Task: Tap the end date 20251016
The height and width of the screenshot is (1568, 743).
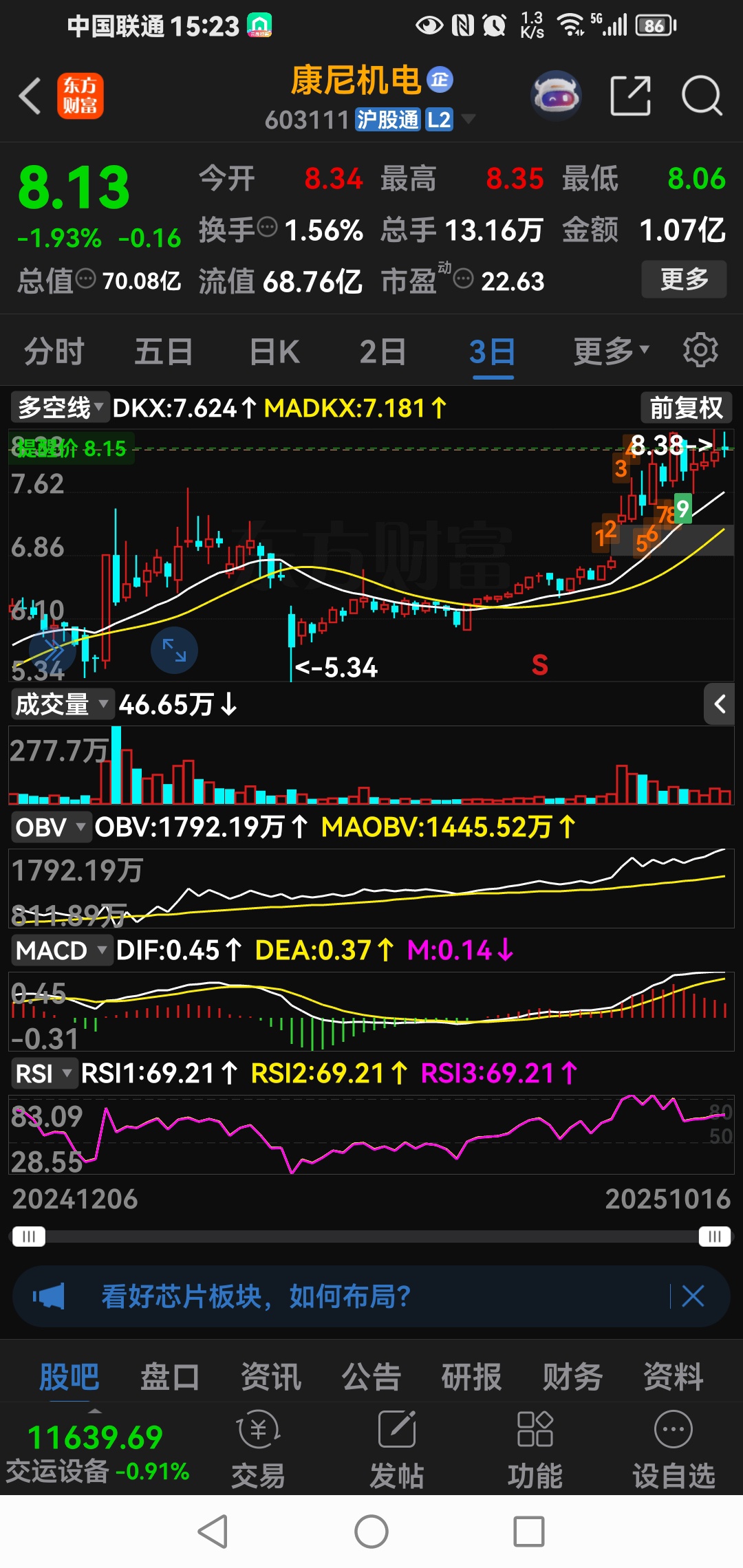Action: [667, 1199]
